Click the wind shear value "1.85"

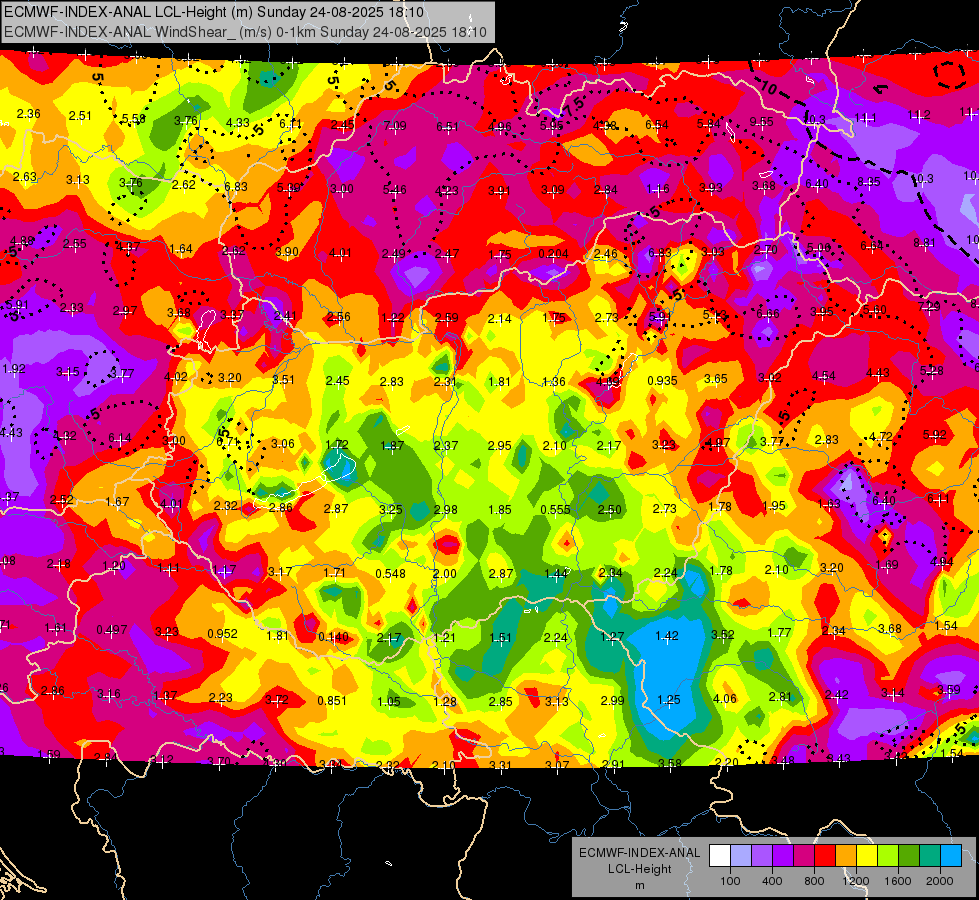click(500, 509)
